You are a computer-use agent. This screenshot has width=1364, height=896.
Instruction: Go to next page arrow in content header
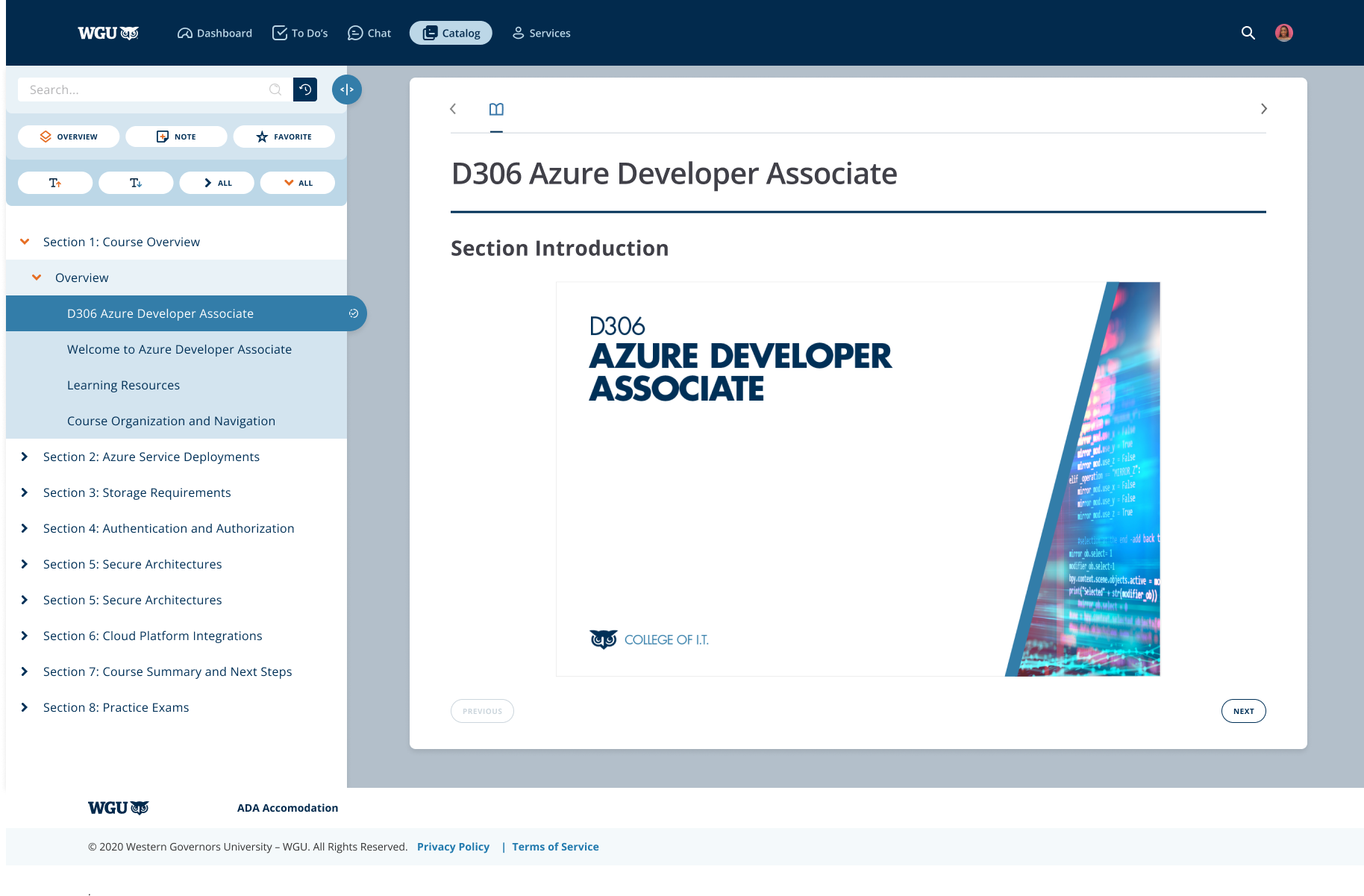[x=1263, y=109]
